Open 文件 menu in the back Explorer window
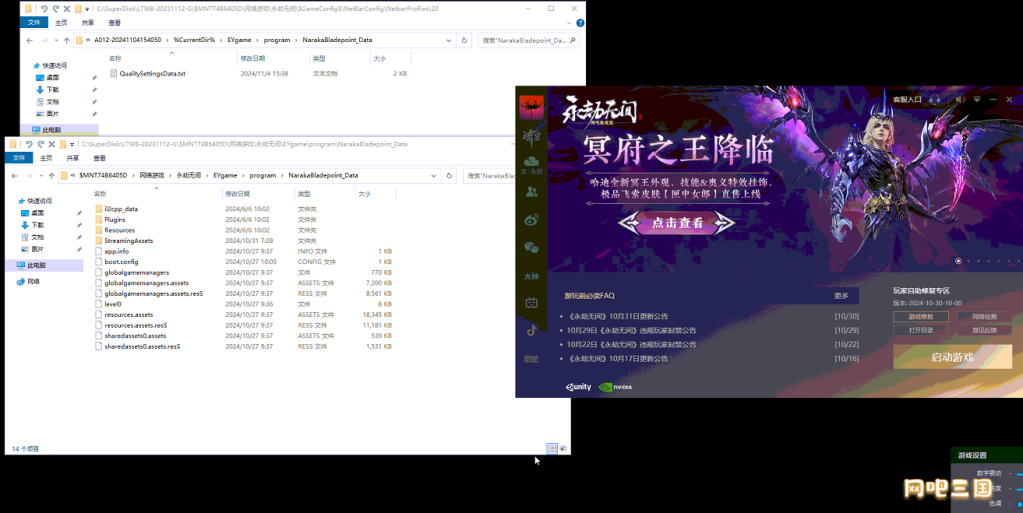This screenshot has height=513, width=1023. [x=34, y=22]
